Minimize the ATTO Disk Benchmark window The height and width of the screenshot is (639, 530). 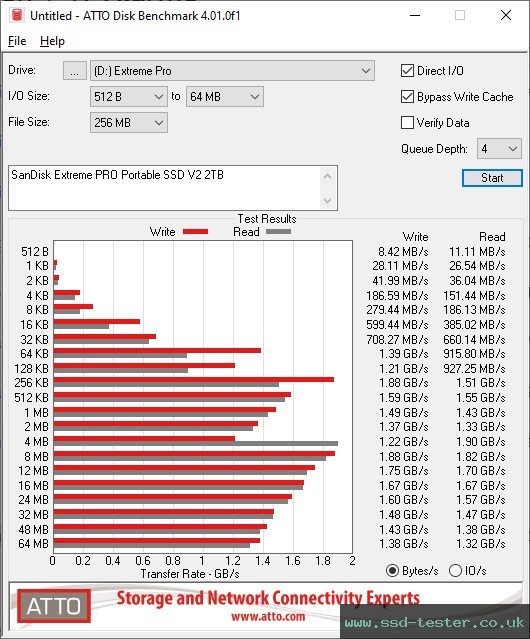click(415, 15)
